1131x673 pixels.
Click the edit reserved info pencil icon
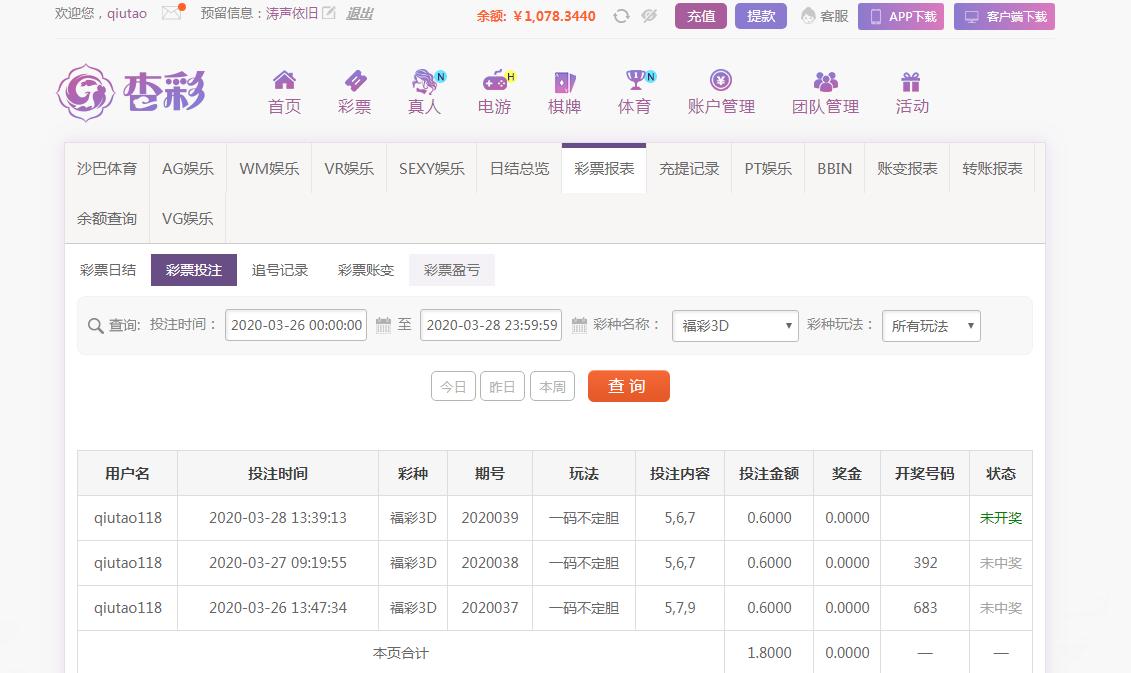329,14
